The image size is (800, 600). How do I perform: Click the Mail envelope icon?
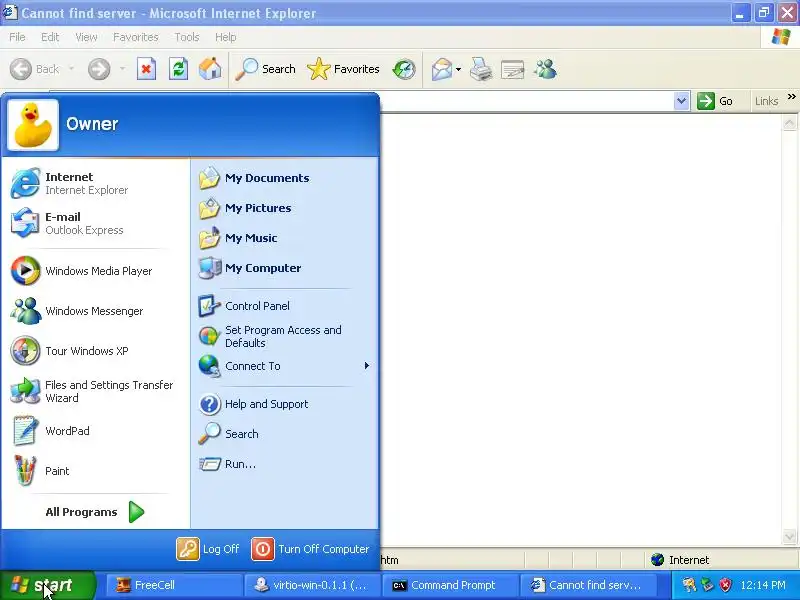(x=442, y=69)
